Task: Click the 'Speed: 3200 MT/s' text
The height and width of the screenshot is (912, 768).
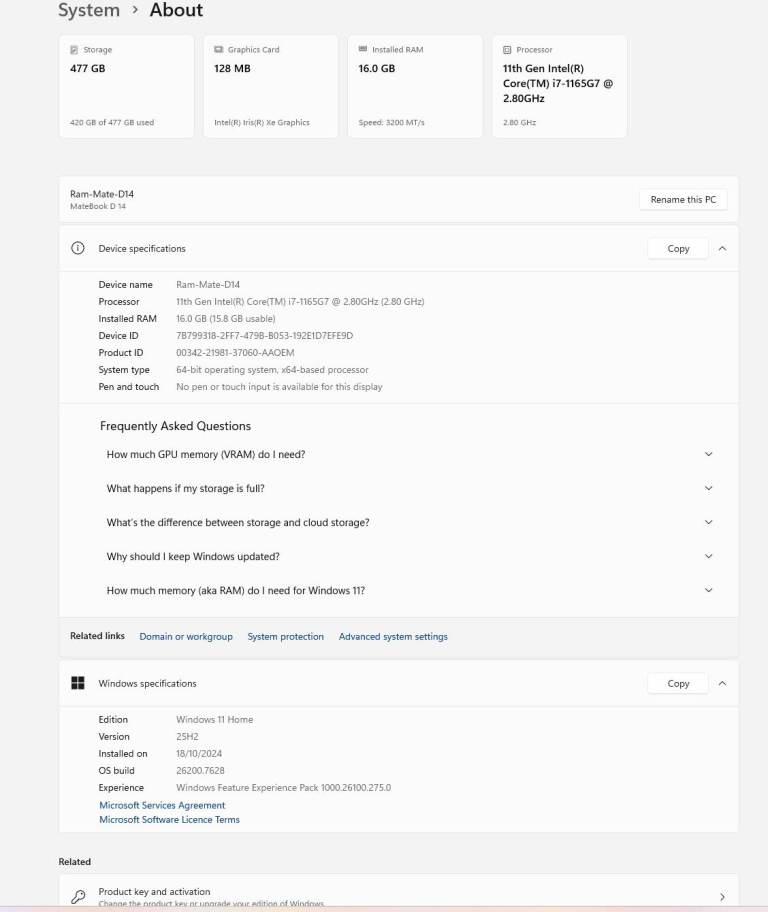Action: click(392, 122)
